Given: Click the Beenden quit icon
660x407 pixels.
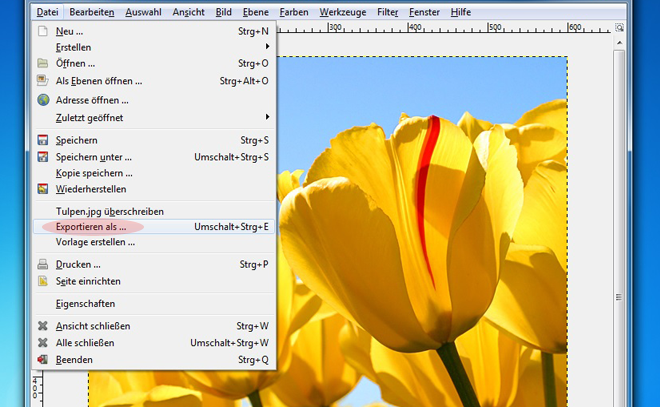Looking at the screenshot, I should tap(43, 360).
